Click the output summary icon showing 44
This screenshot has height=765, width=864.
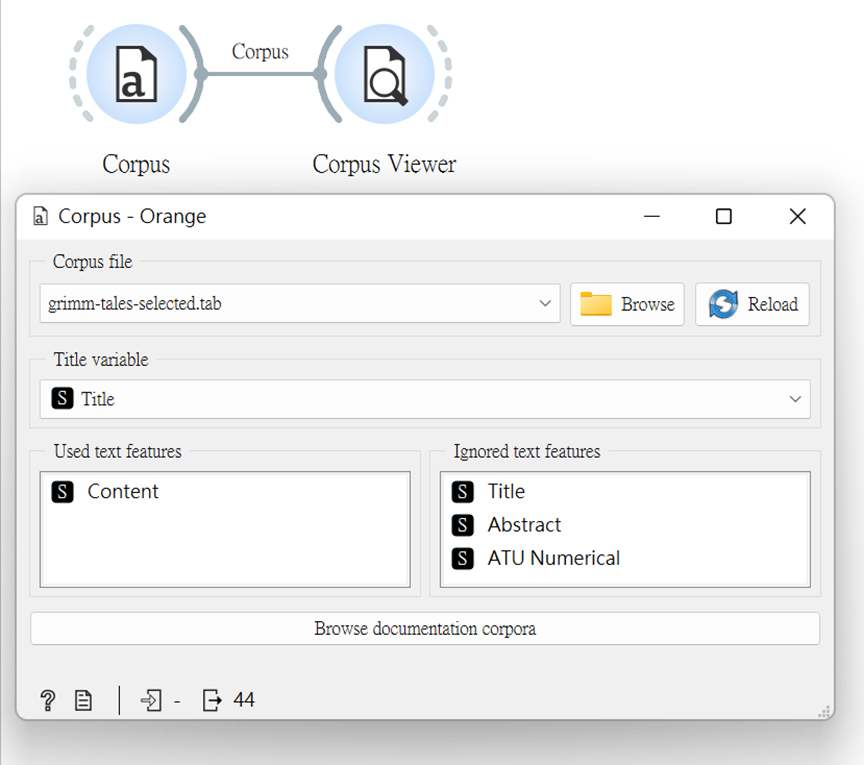[x=212, y=701]
